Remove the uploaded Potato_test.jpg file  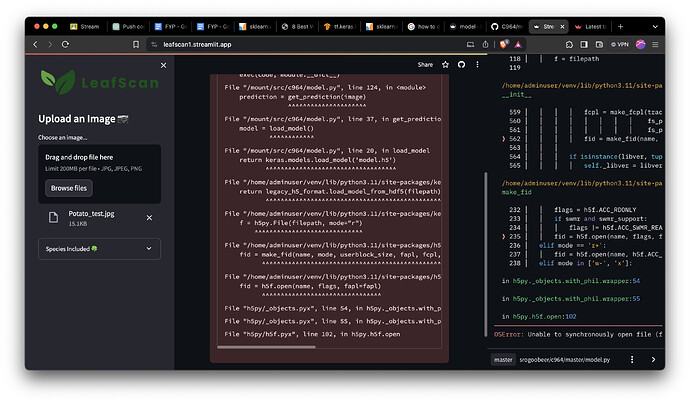[x=149, y=218]
